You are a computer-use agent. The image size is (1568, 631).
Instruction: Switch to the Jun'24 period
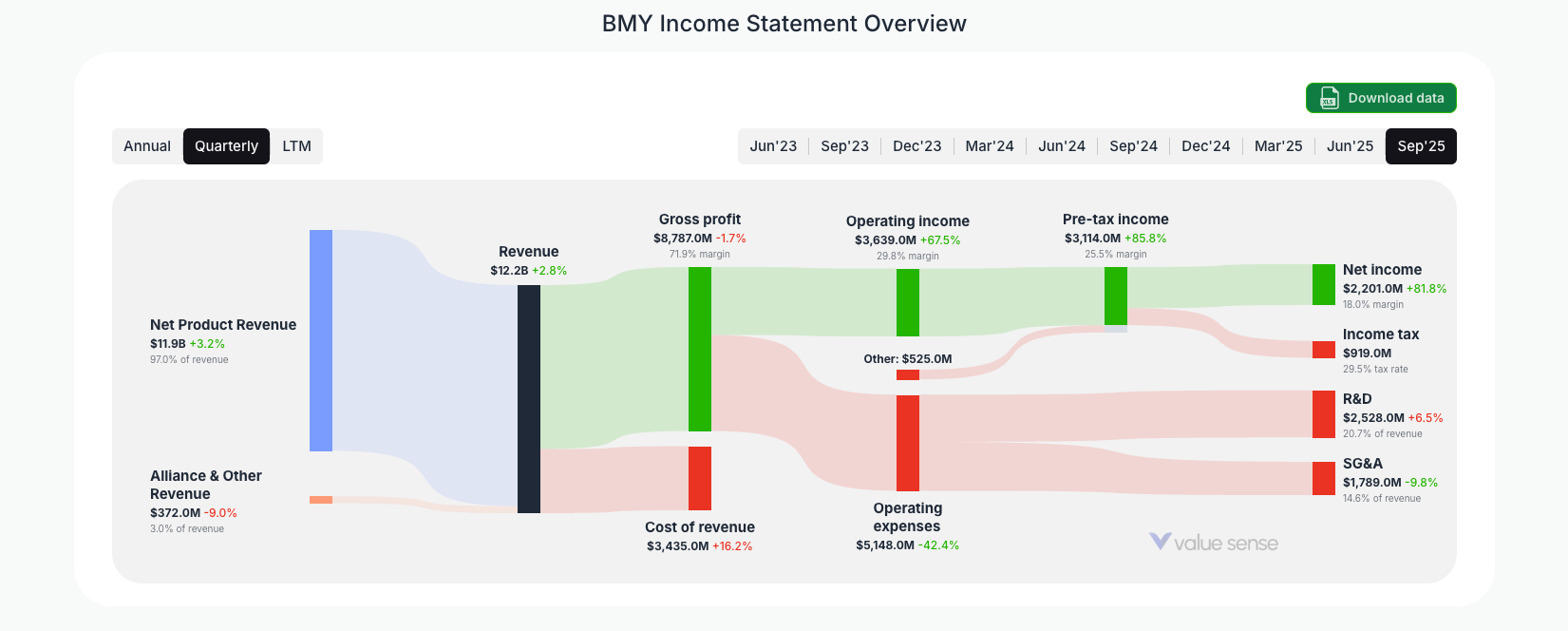1061,145
